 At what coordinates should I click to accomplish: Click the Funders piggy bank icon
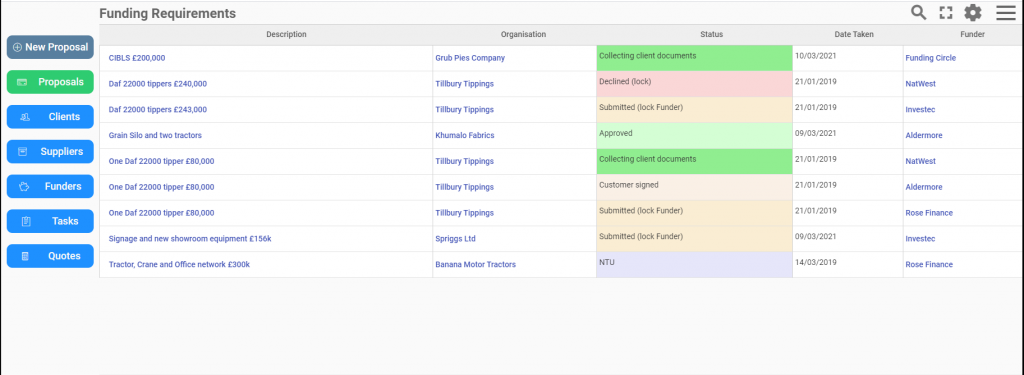point(24,187)
